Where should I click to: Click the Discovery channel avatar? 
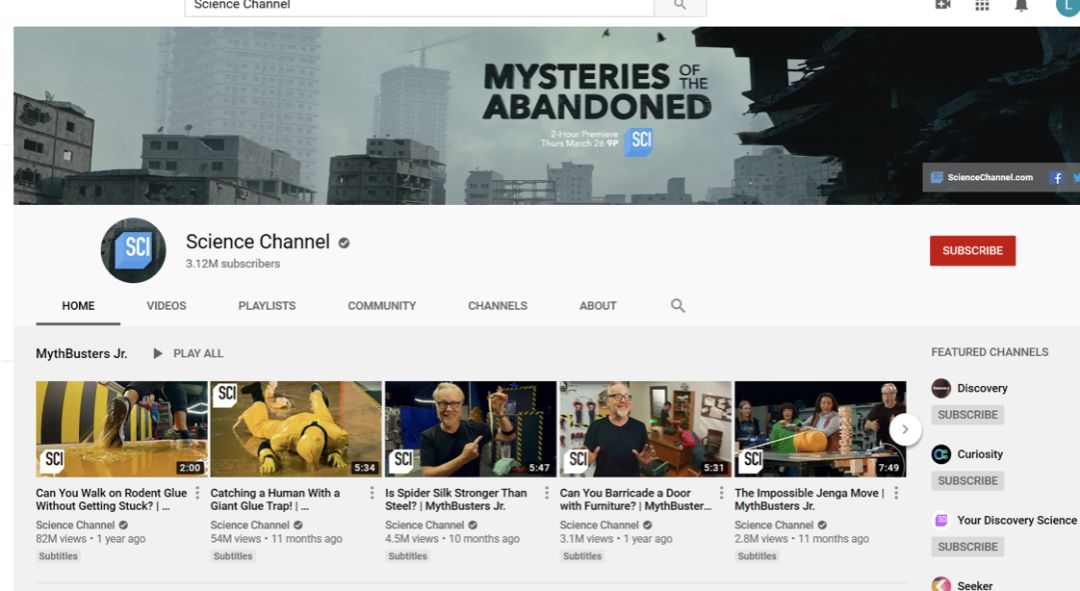point(941,388)
